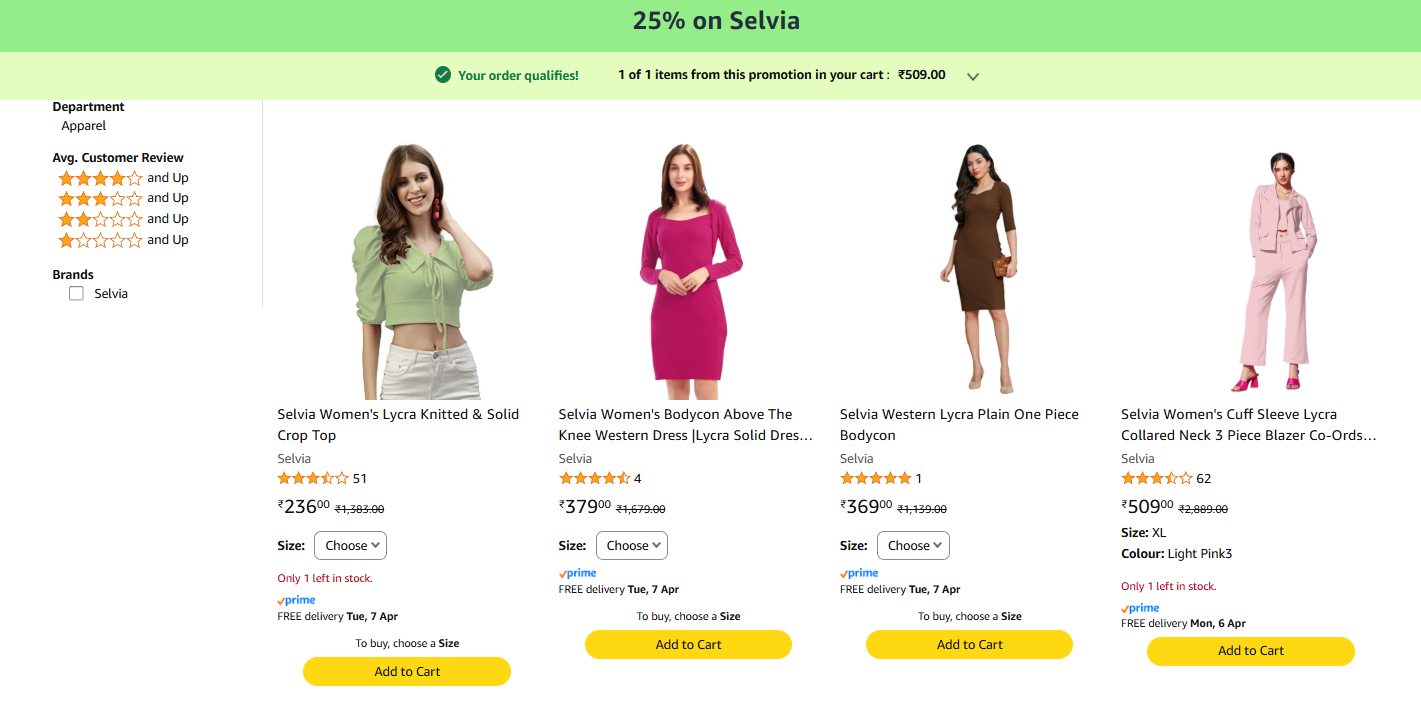Open Size dropdown for brown One Piece Bodycon
The height and width of the screenshot is (704, 1421).
[x=913, y=546]
